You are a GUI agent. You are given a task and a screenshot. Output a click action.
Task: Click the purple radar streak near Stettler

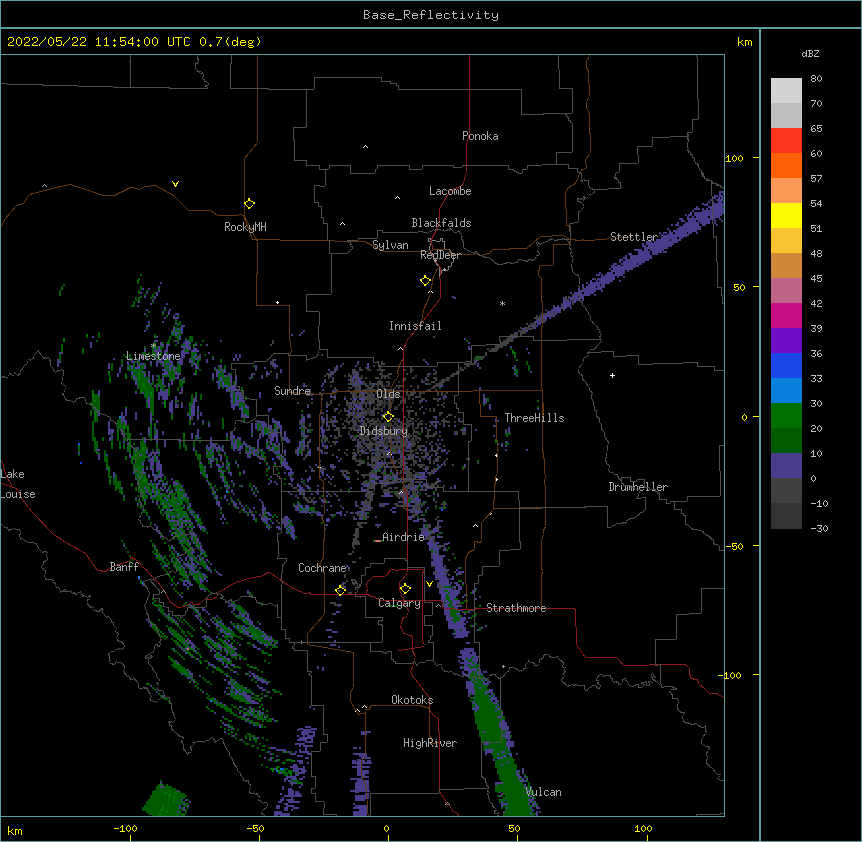click(649, 250)
